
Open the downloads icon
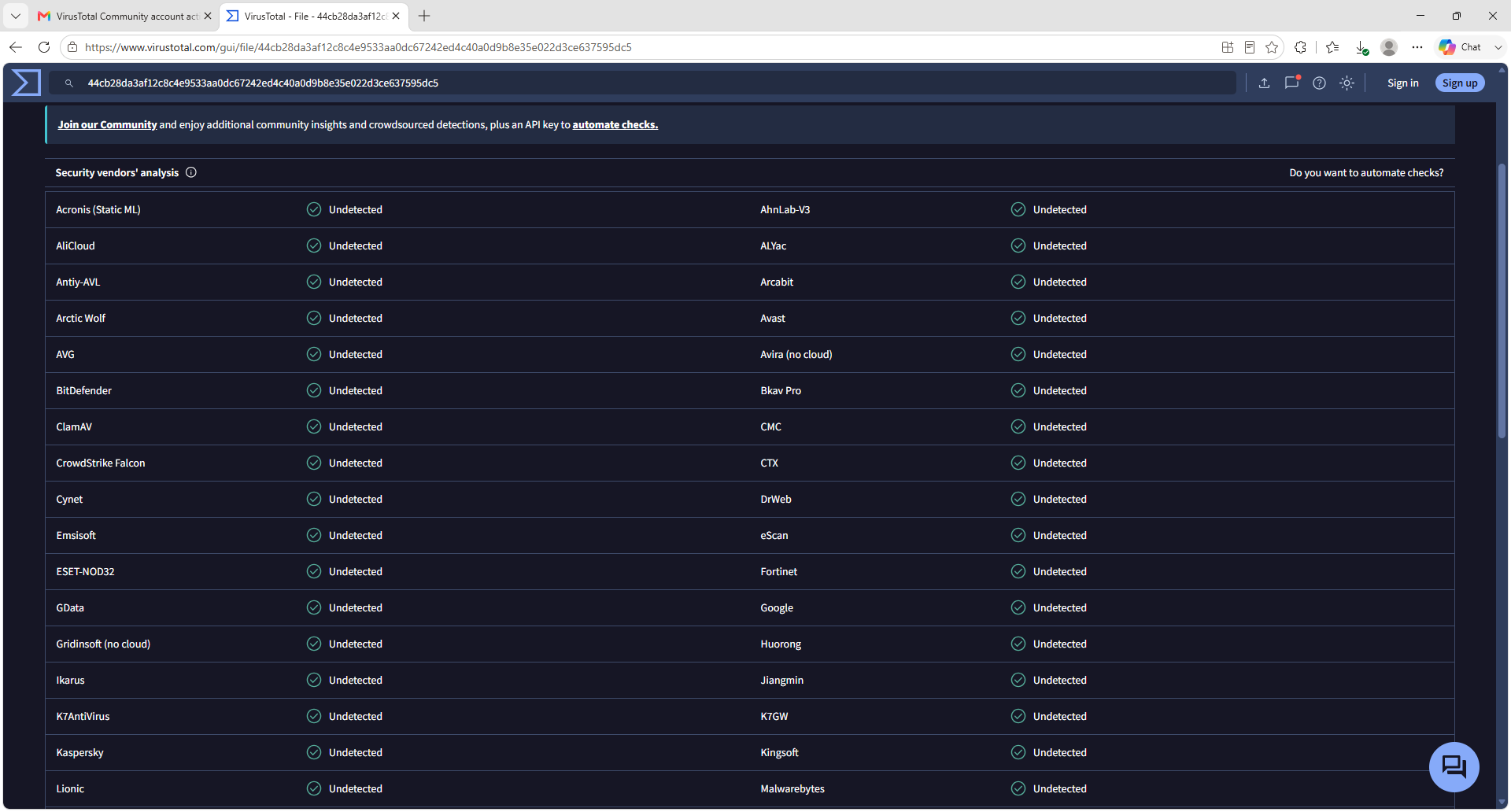(x=1361, y=47)
